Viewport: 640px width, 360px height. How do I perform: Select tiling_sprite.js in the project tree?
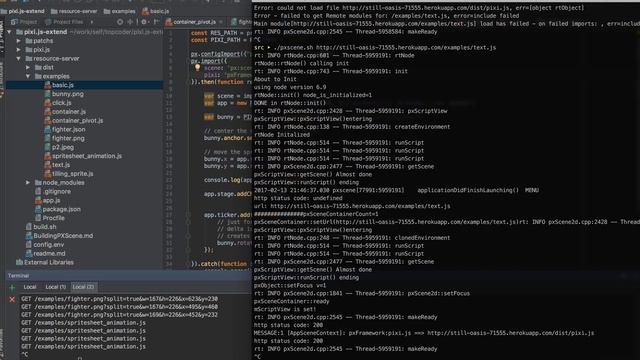point(72,173)
